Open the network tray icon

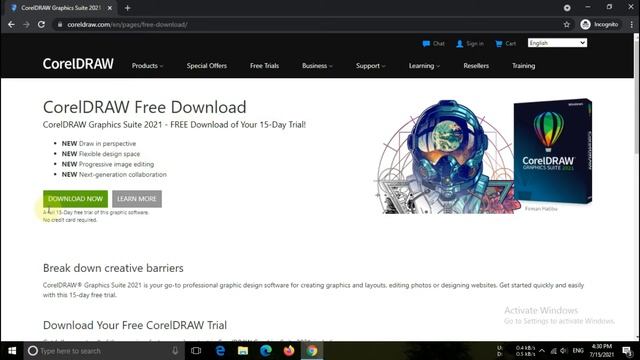pyautogui.click(x=553, y=351)
